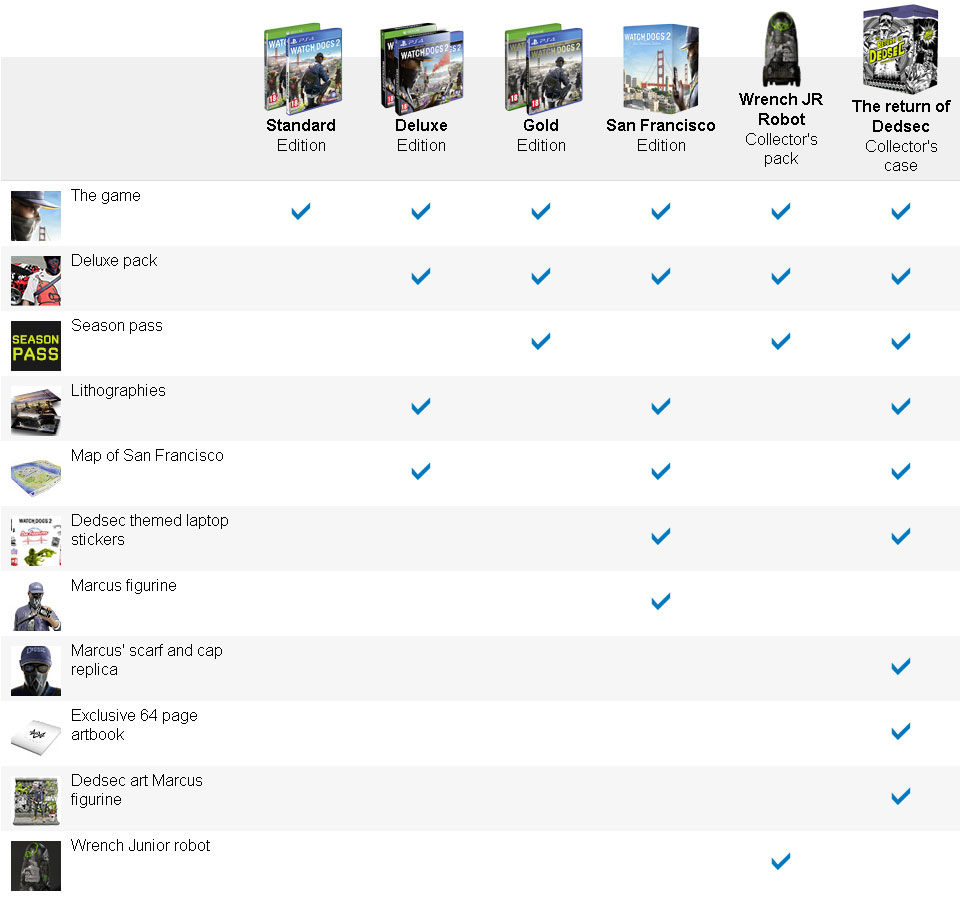Screen dimensions: 960x911
Task: Open the Return of Dedsec case image
Action: point(900,50)
